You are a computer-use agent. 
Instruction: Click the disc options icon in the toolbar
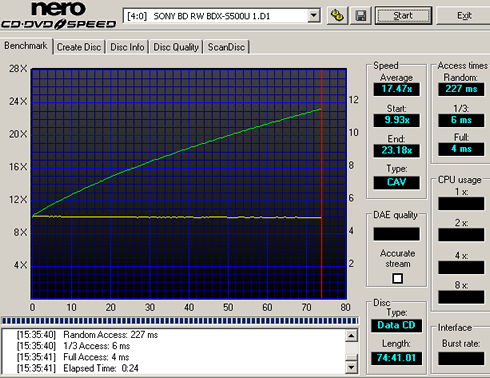click(x=337, y=16)
